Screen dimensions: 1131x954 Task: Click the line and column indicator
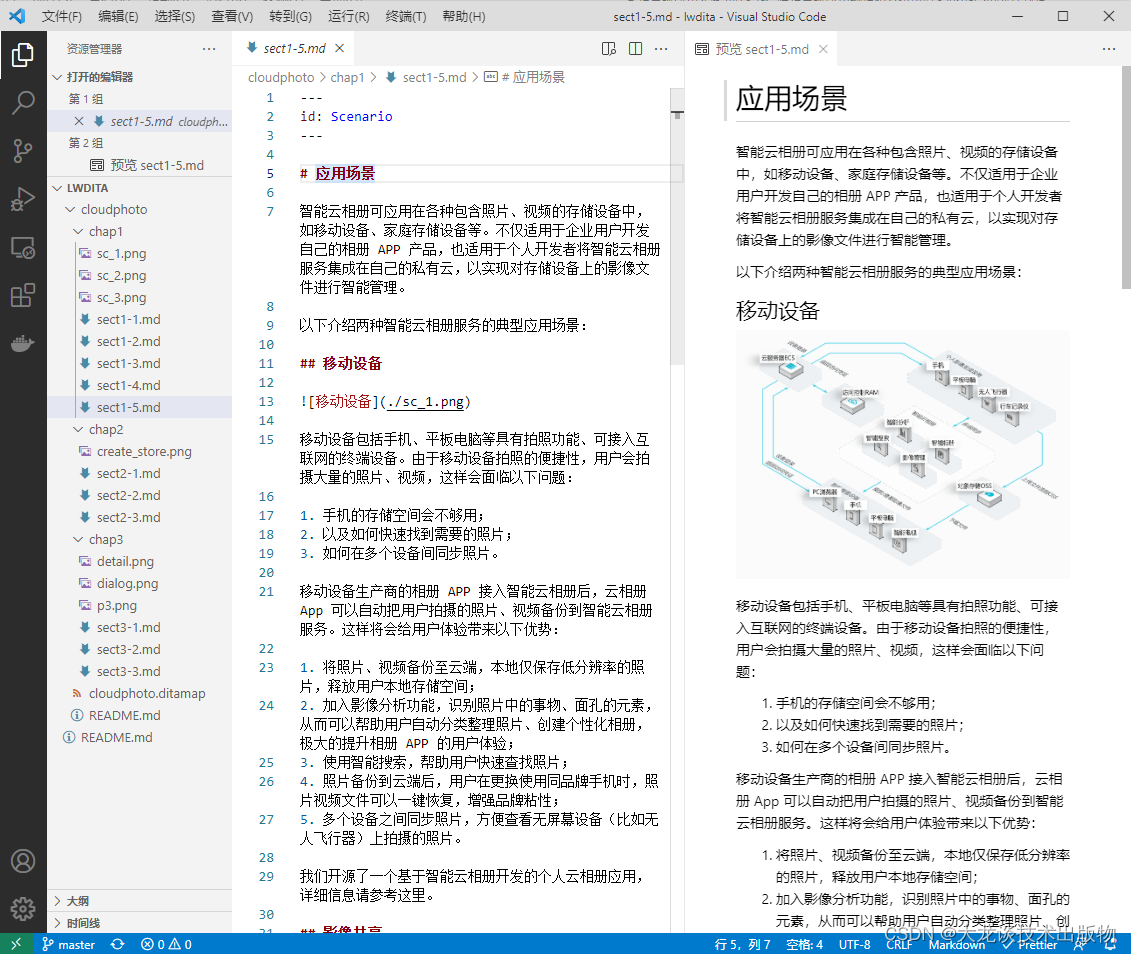(x=742, y=944)
